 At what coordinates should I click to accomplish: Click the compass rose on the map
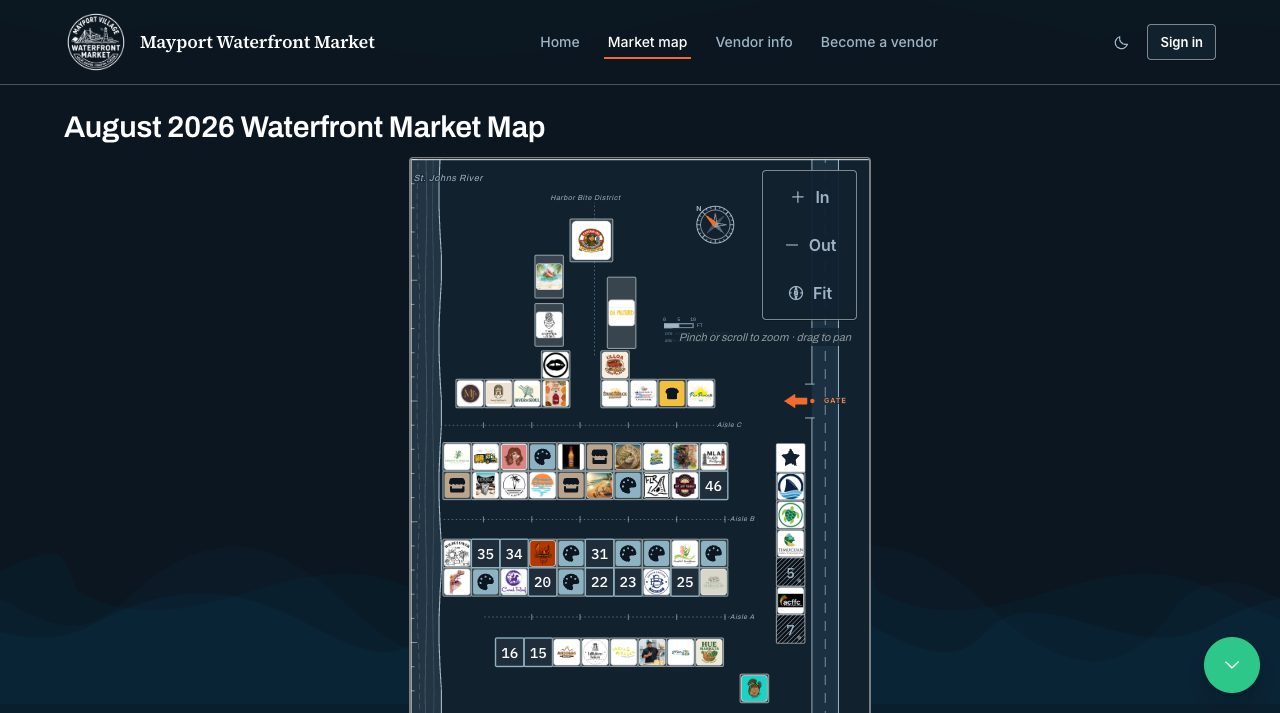715,224
